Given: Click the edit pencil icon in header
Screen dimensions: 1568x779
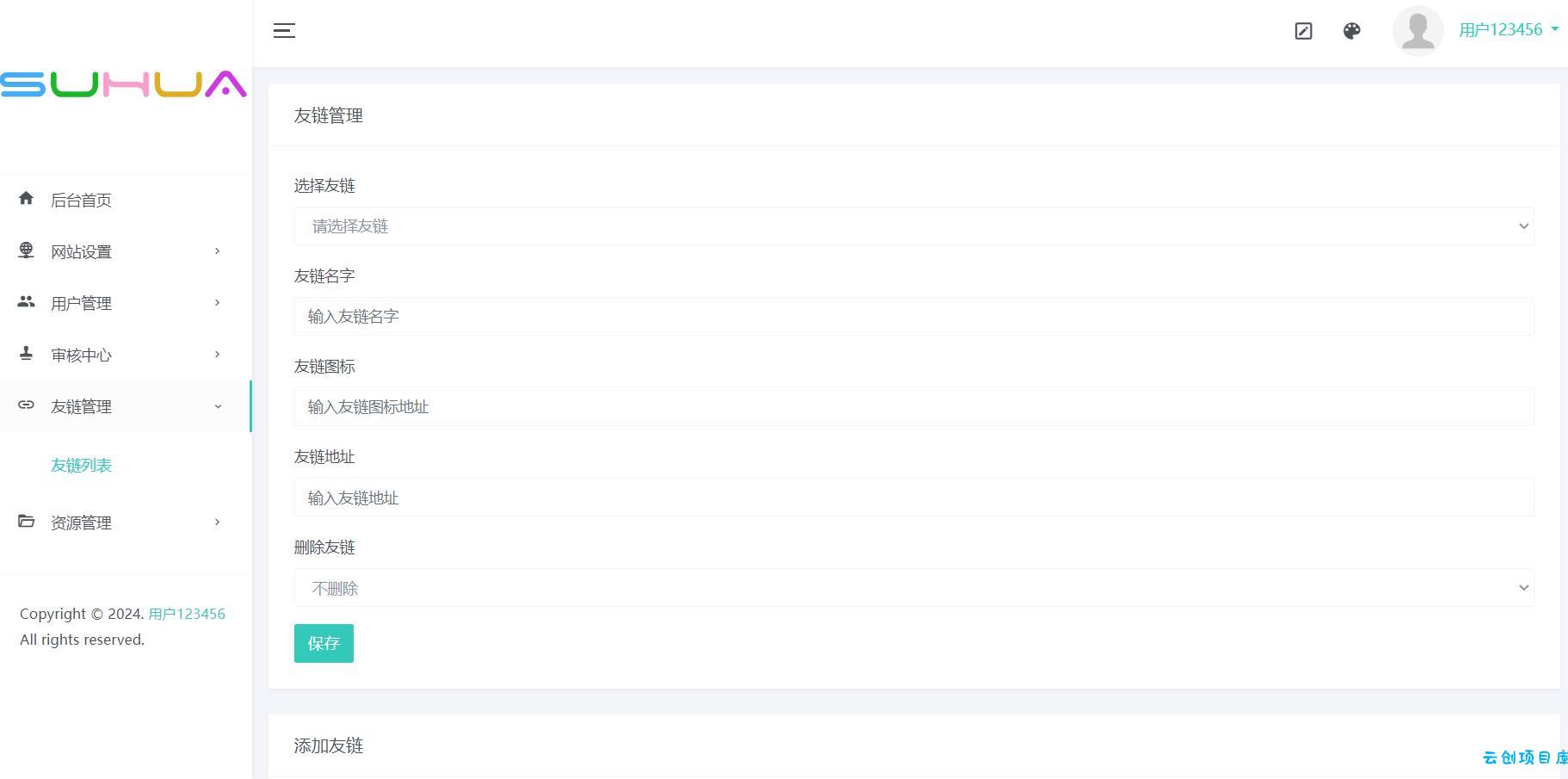Looking at the screenshot, I should [1303, 31].
